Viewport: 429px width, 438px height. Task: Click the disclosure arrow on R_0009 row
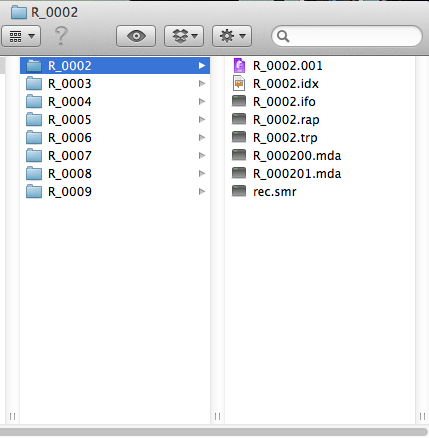pyautogui.click(x=202, y=192)
